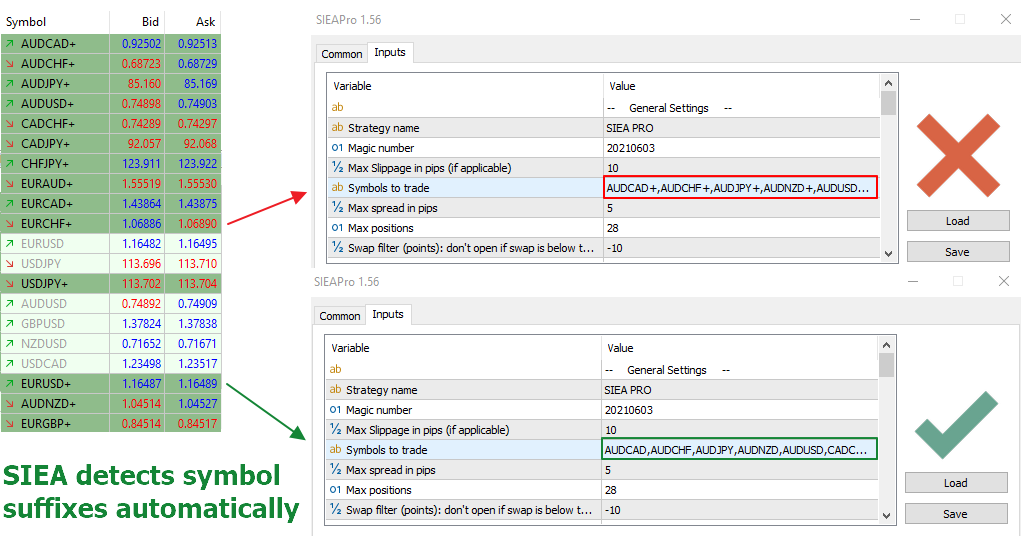The height and width of the screenshot is (549, 1023).
Task: Click the up-arrow icon beside AUDJPY+
Action: click(10, 84)
